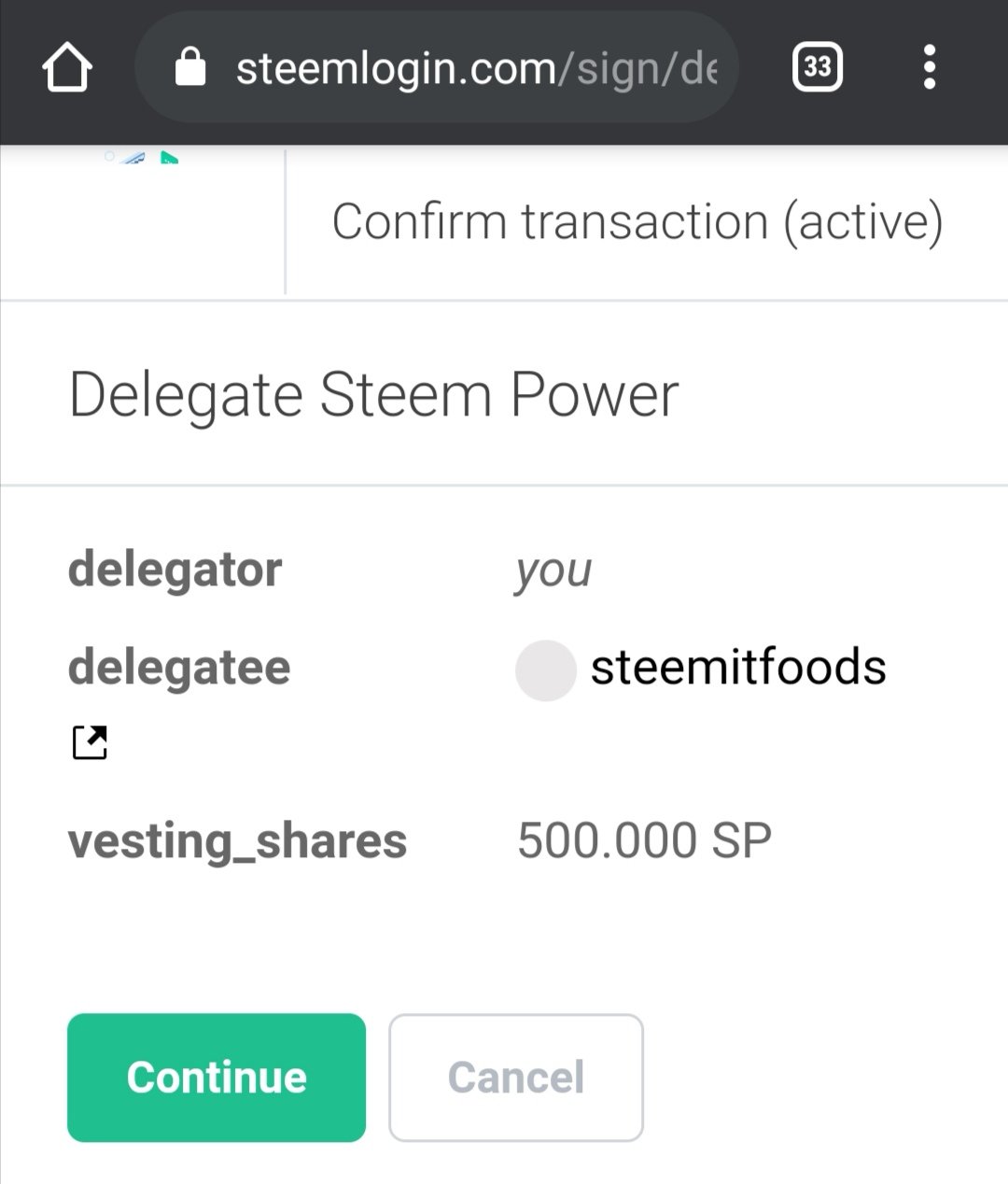Image resolution: width=1008 pixels, height=1184 pixels.
Task: Open the steemitfoods account link
Action: coord(738,668)
